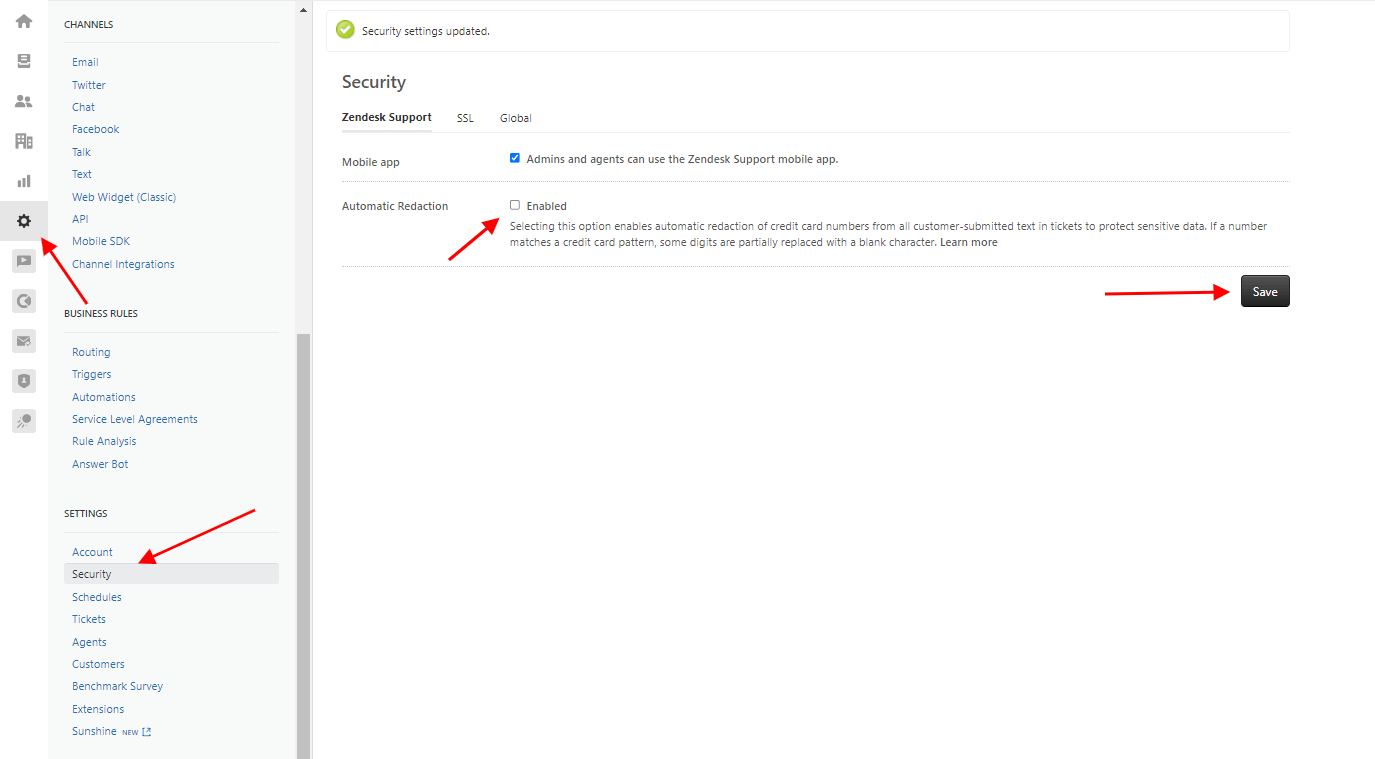Open the Sunshine link
1375x759 pixels.
[94, 731]
